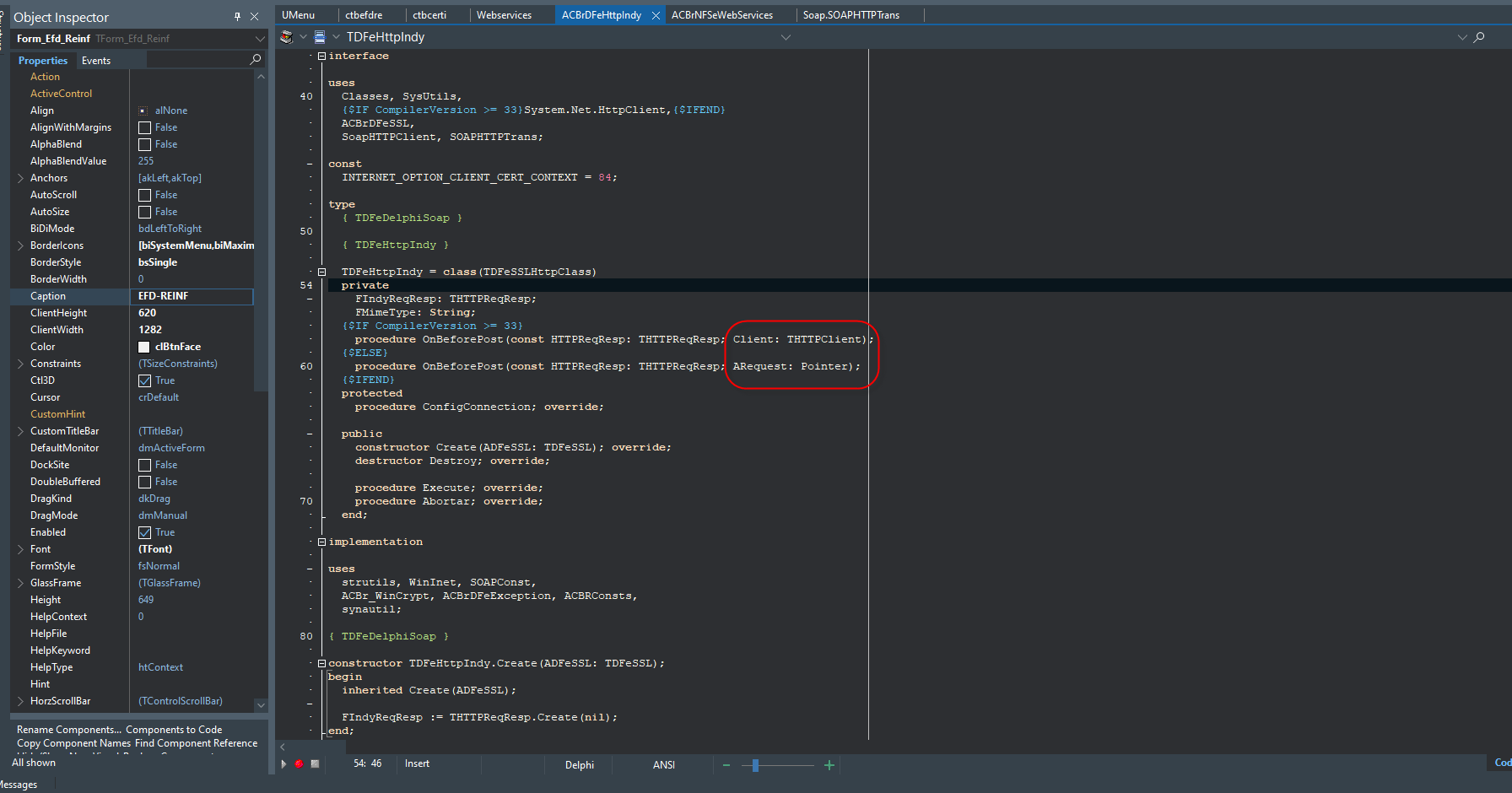Open the Form_Efd_Reinf component selector dropdown
The height and width of the screenshot is (793, 1512).
(x=260, y=39)
